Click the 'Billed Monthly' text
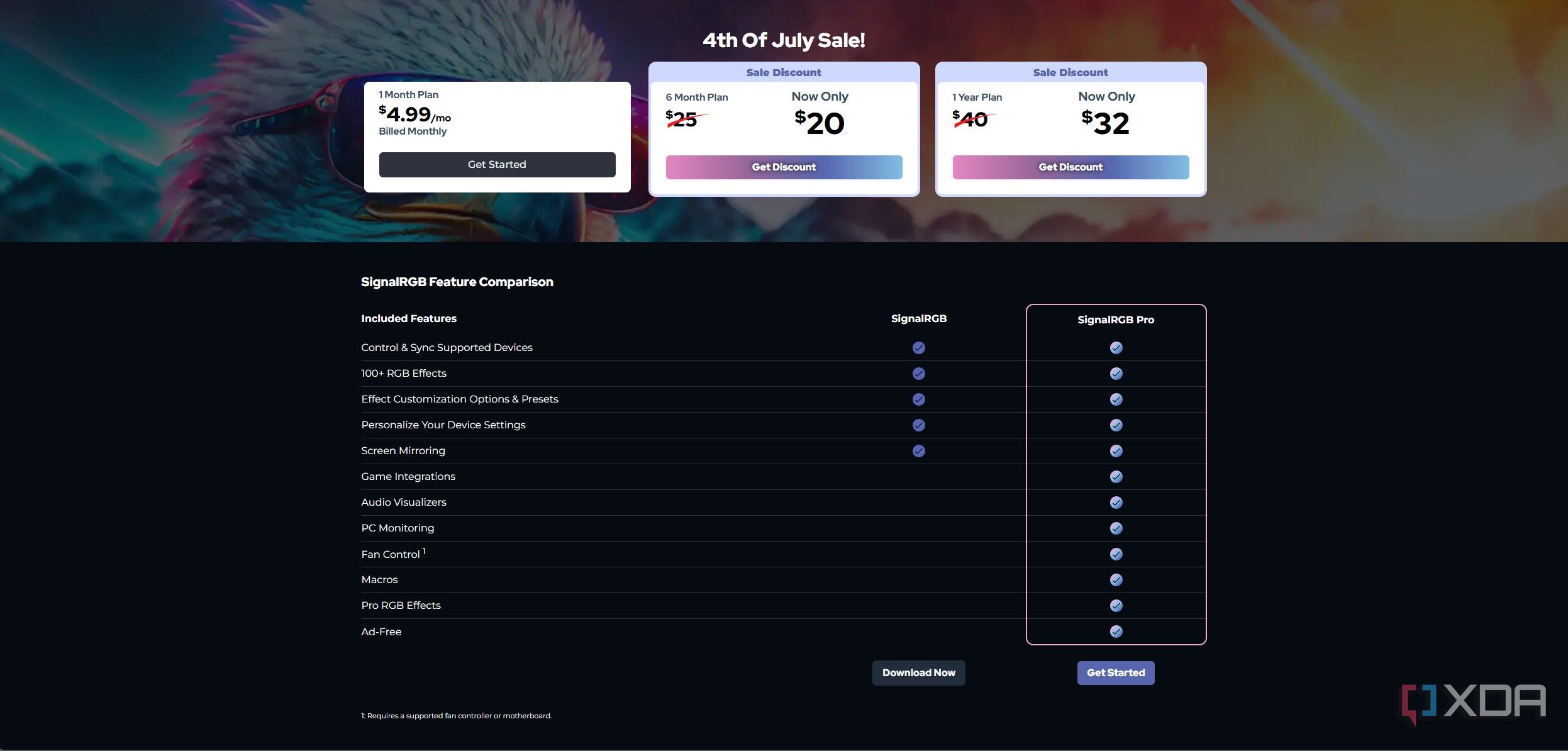Viewport: 1568px width, 751px height. click(413, 131)
